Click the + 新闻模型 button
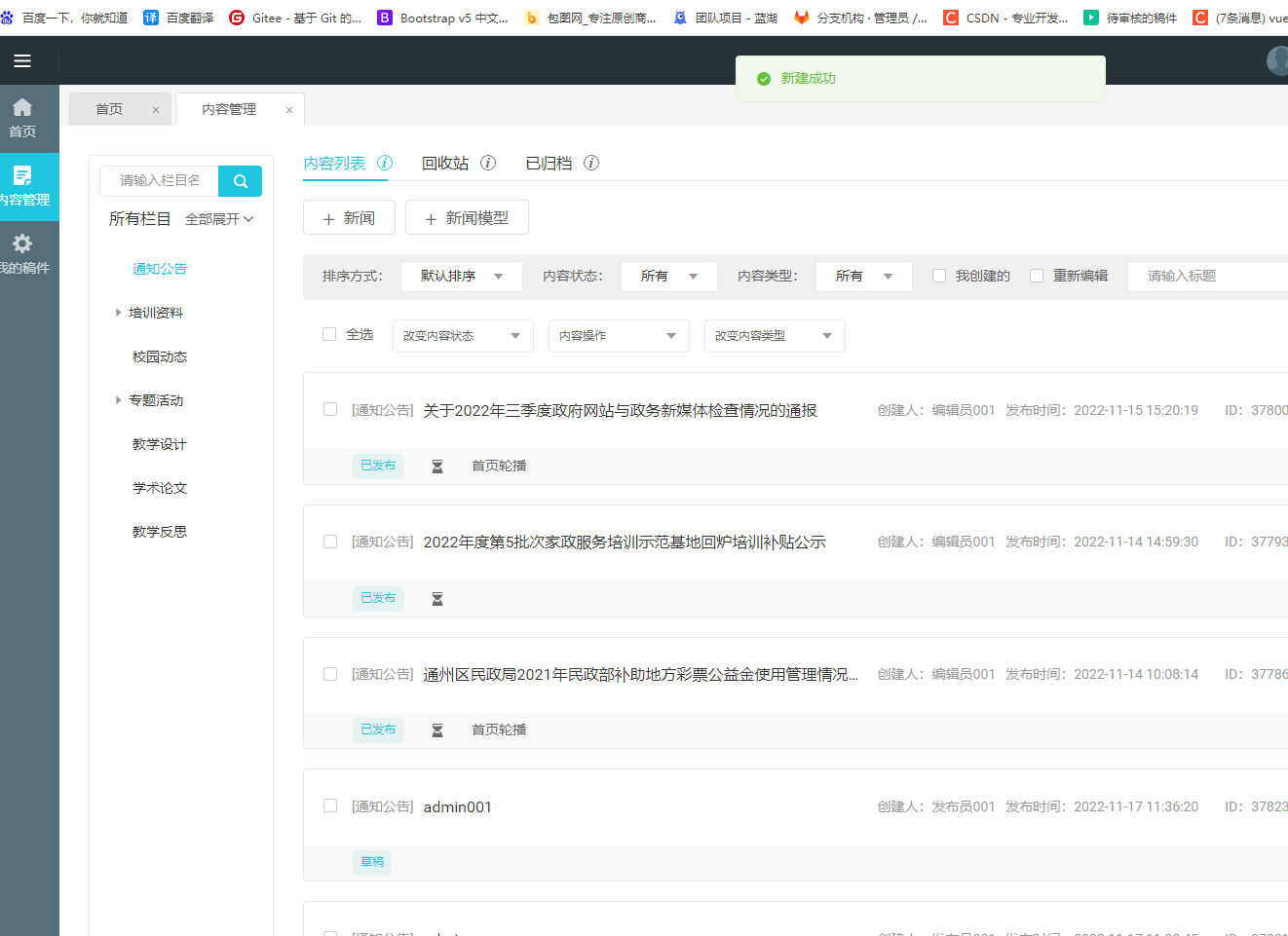The height and width of the screenshot is (936, 1288). [467, 218]
